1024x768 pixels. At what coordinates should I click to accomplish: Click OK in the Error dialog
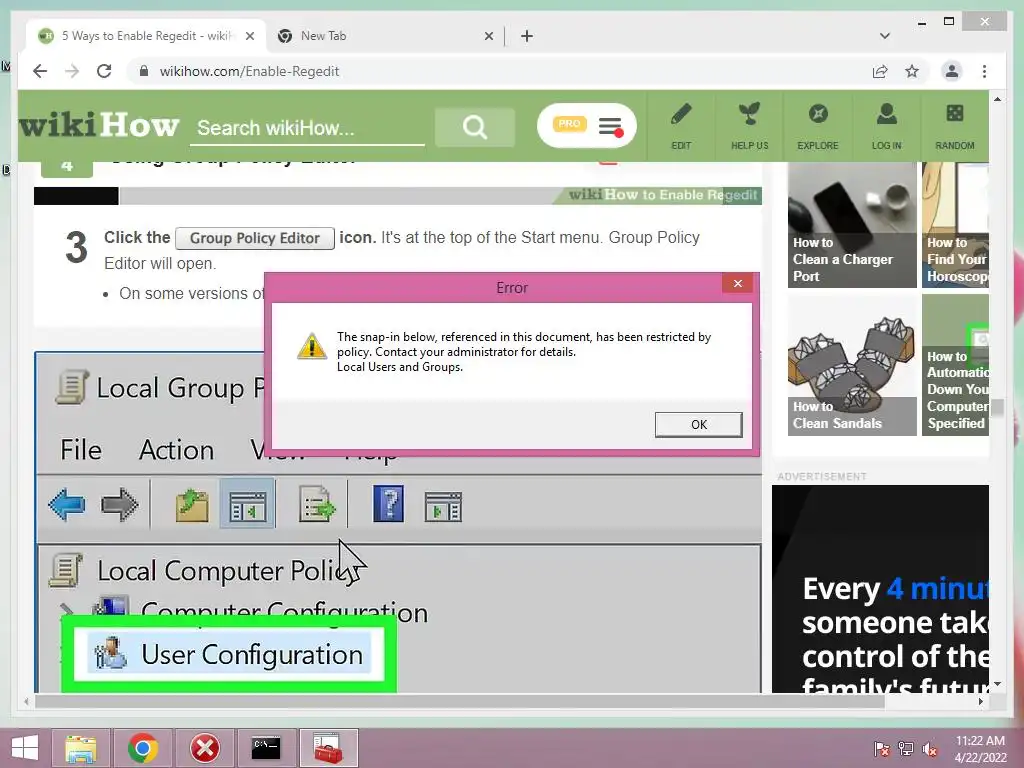coord(698,424)
